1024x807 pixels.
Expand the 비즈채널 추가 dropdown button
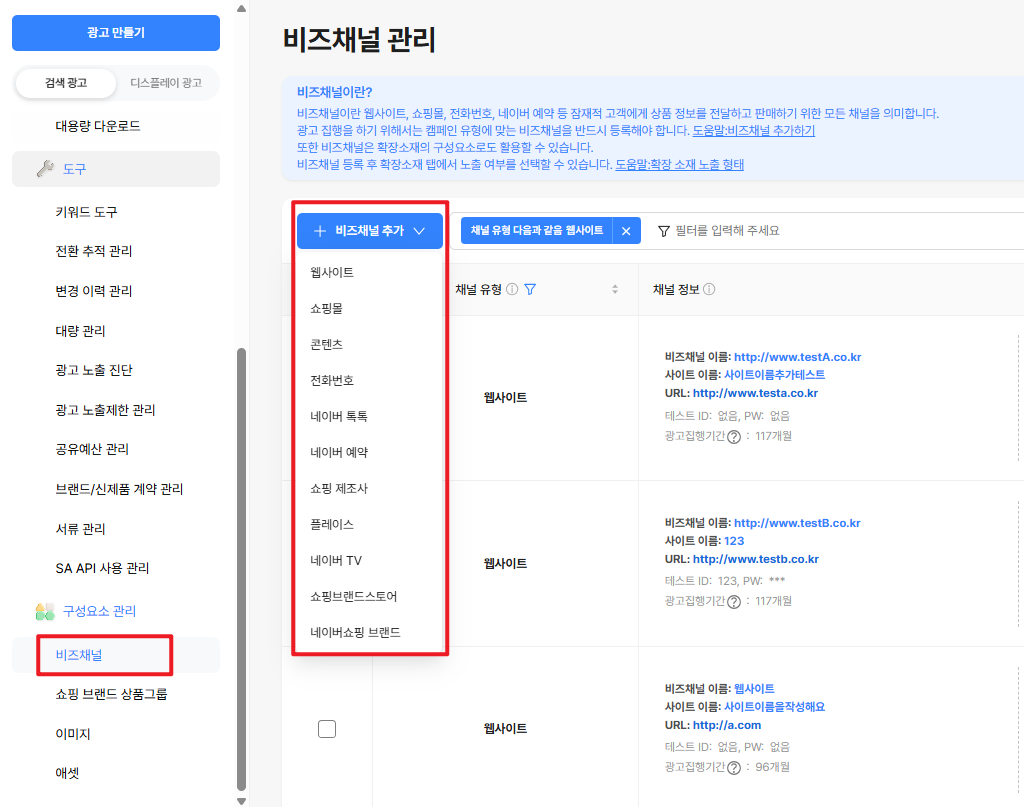[370, 230]
